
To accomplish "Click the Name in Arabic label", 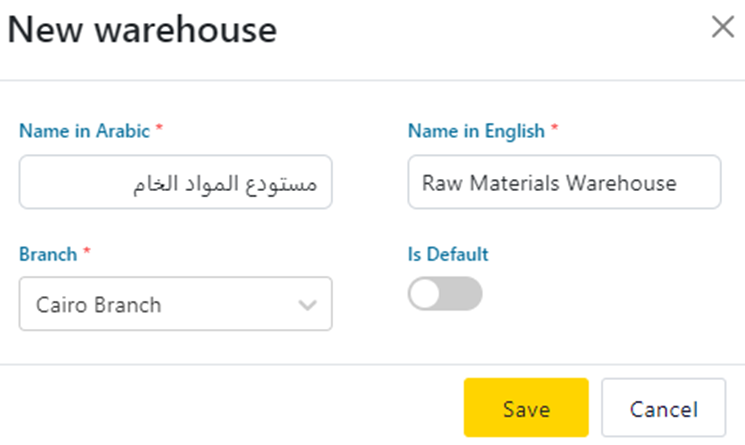I will (84, 131).
